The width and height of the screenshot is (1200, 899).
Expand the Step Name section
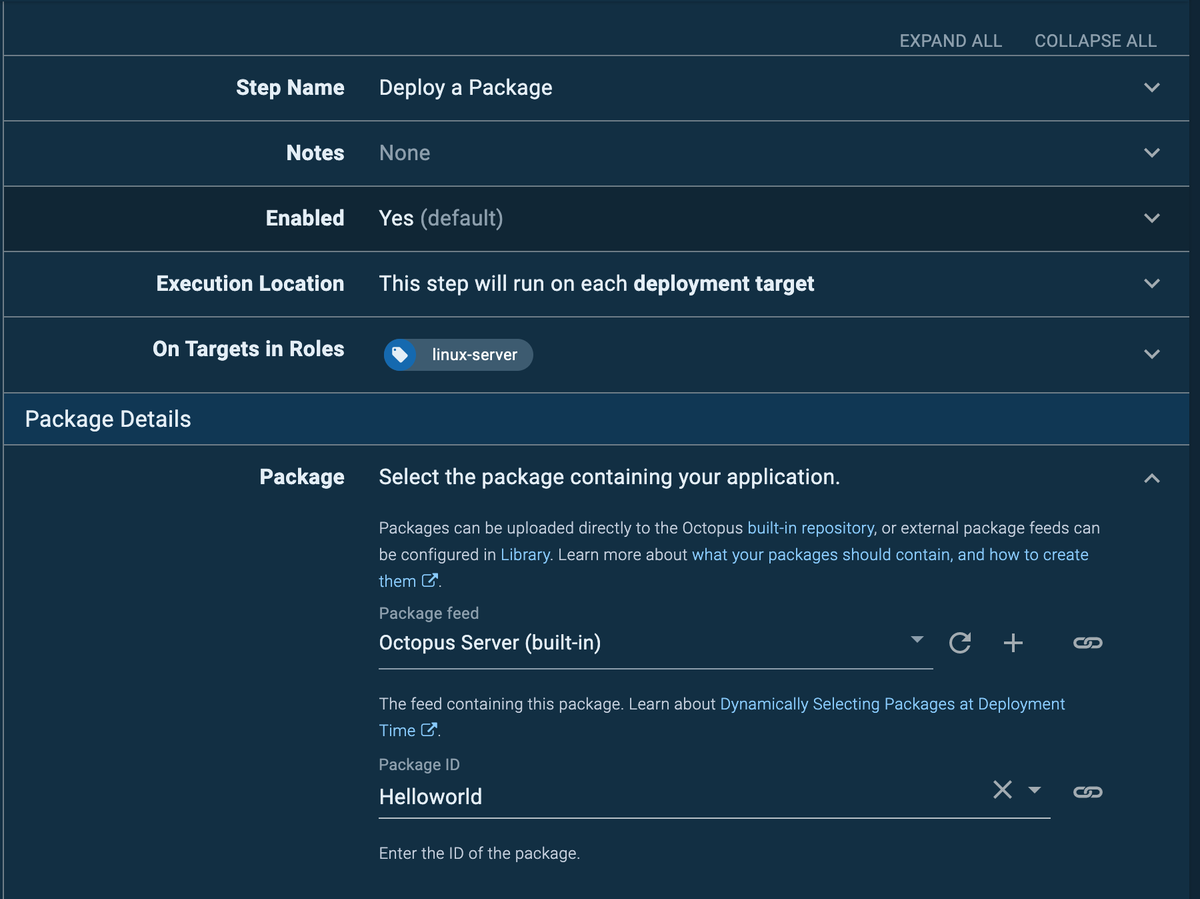pos(1152,88)
